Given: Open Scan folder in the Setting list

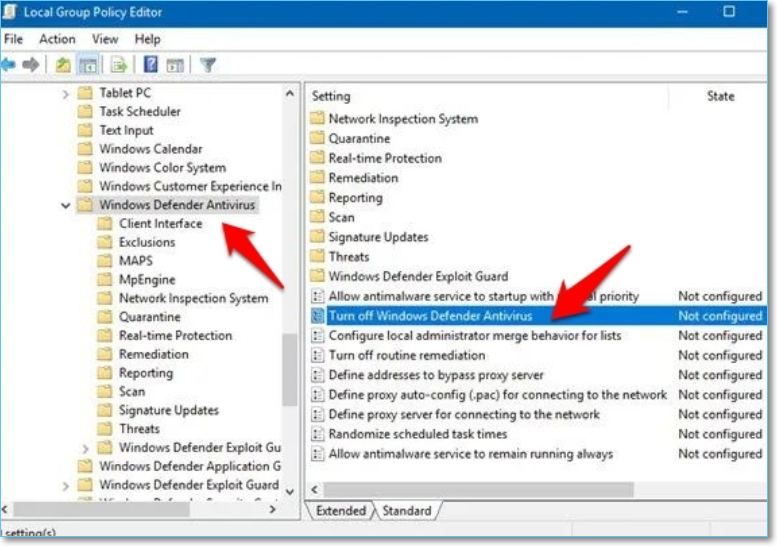Looking at the screenshot, I should click(341, 217).
